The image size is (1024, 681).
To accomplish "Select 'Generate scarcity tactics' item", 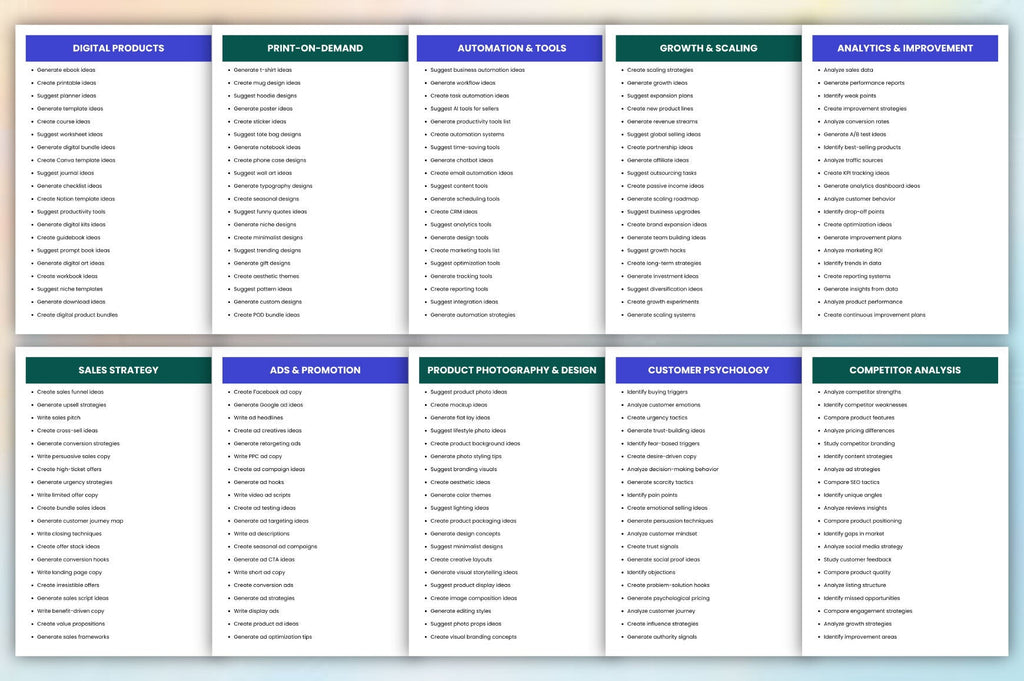I will (x=660, y=483).
